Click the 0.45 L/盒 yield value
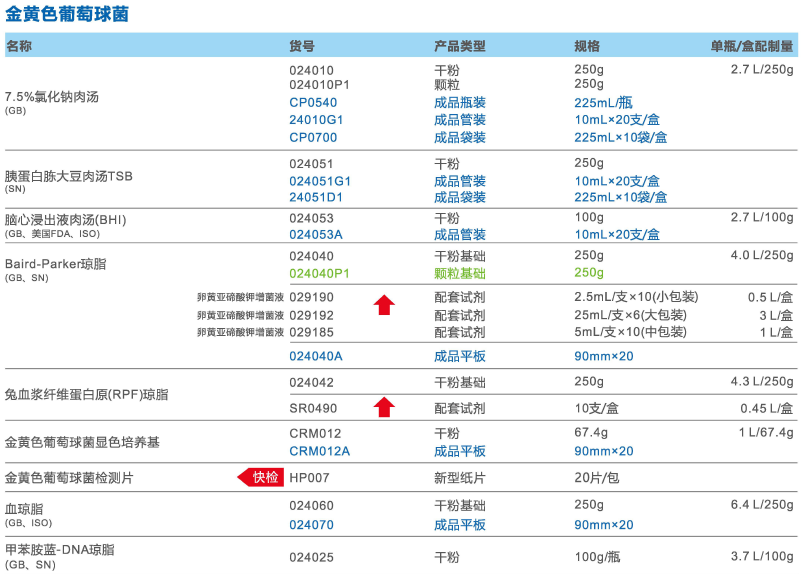The width and height of the screenshot is (801, 574). pyautogui.click(x=767, y=409)
